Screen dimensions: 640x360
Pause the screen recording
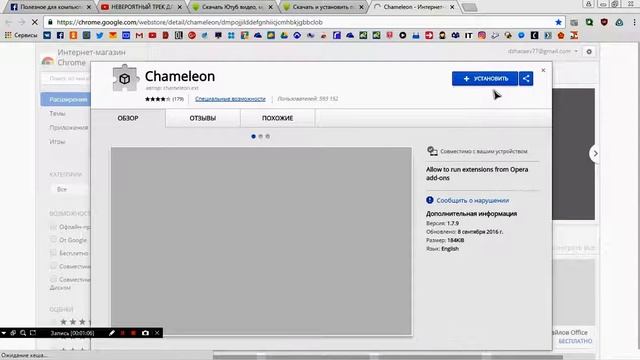pos(122,333)
